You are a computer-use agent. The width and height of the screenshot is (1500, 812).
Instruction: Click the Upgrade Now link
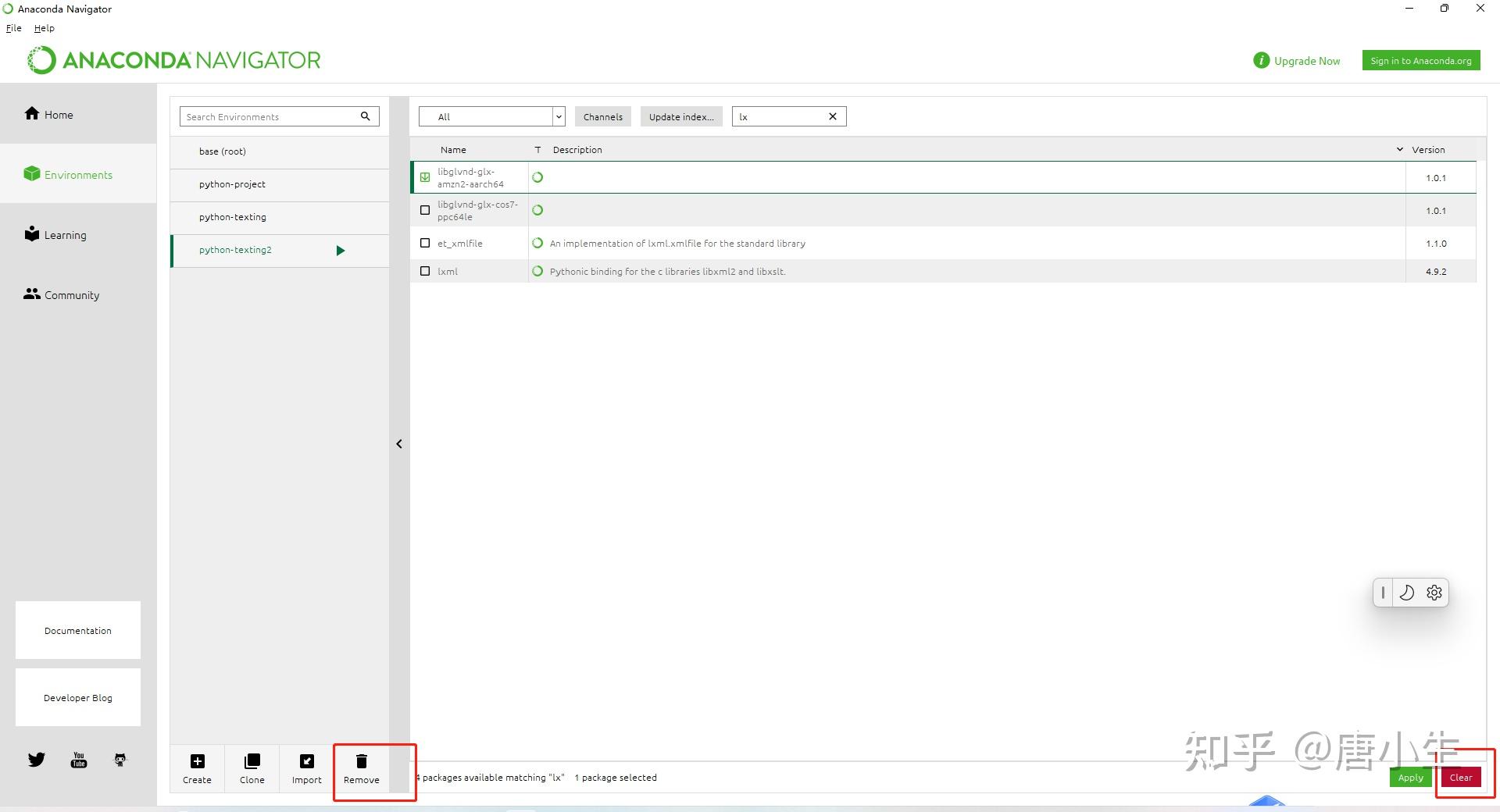pos(1307,60)
